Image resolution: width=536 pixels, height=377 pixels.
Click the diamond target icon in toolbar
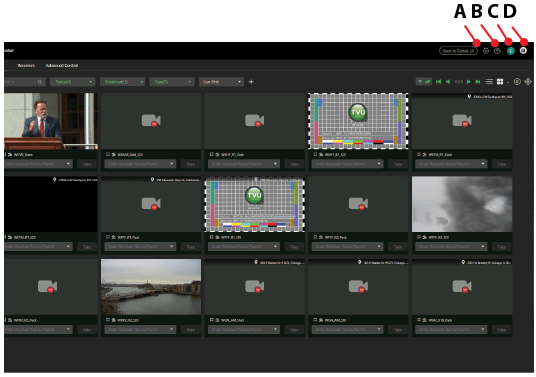528,82
